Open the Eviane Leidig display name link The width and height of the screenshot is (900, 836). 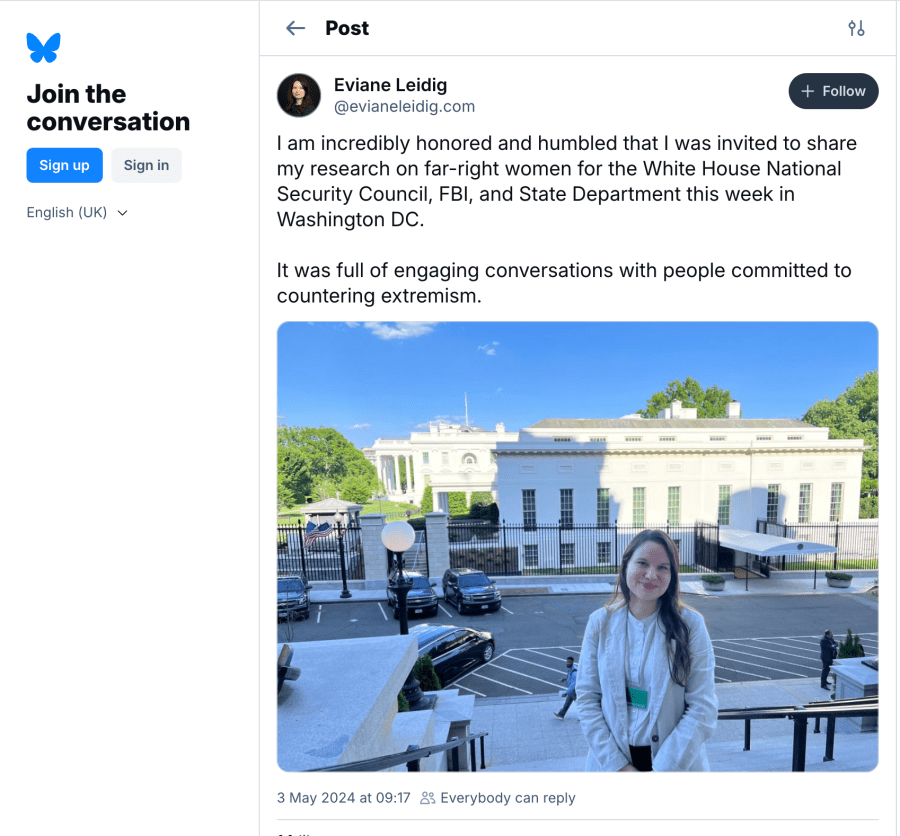(390, 85)
